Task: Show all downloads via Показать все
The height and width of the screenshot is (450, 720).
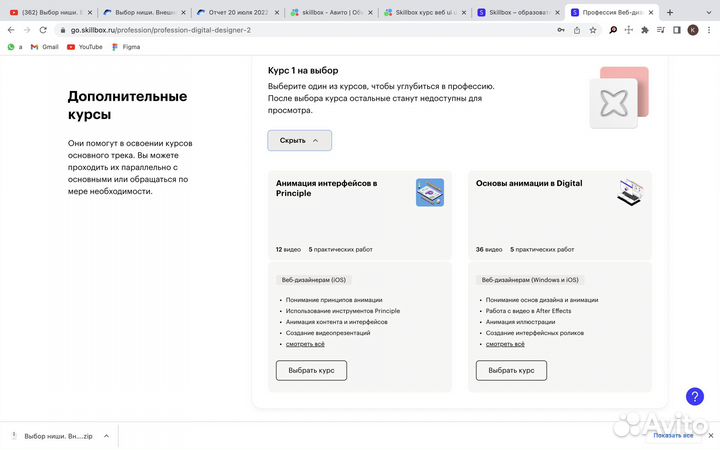Action: (673, 435)
